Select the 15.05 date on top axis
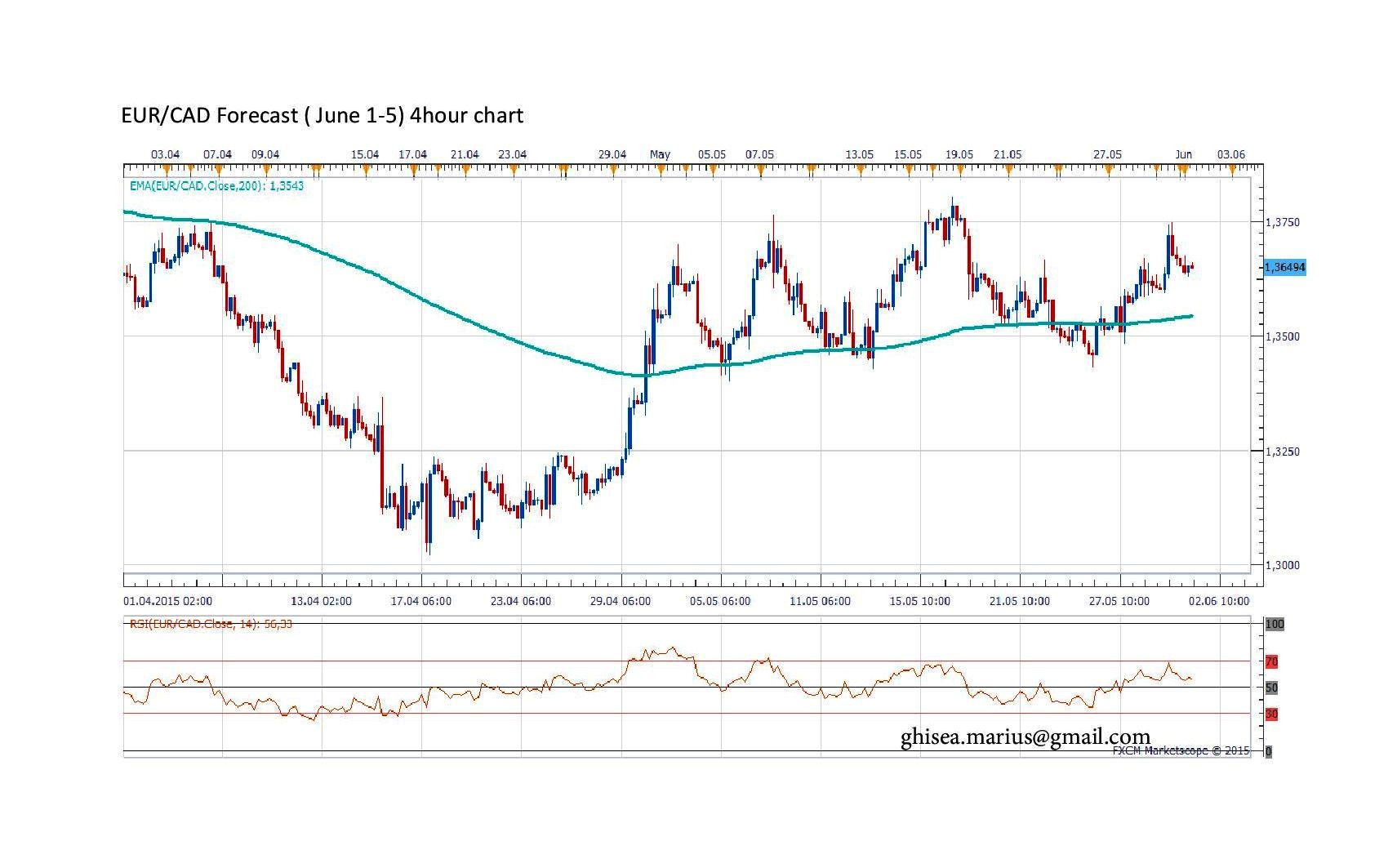 pyautogui.click(x=908, y=154)
